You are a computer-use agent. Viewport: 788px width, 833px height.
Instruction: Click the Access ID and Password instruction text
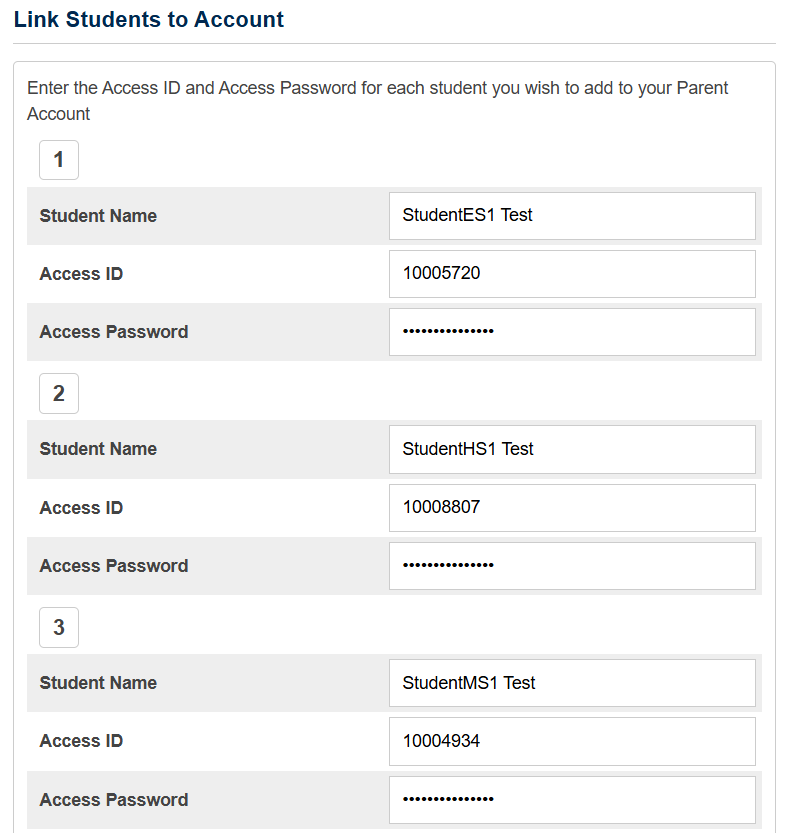tap(377, 100)
